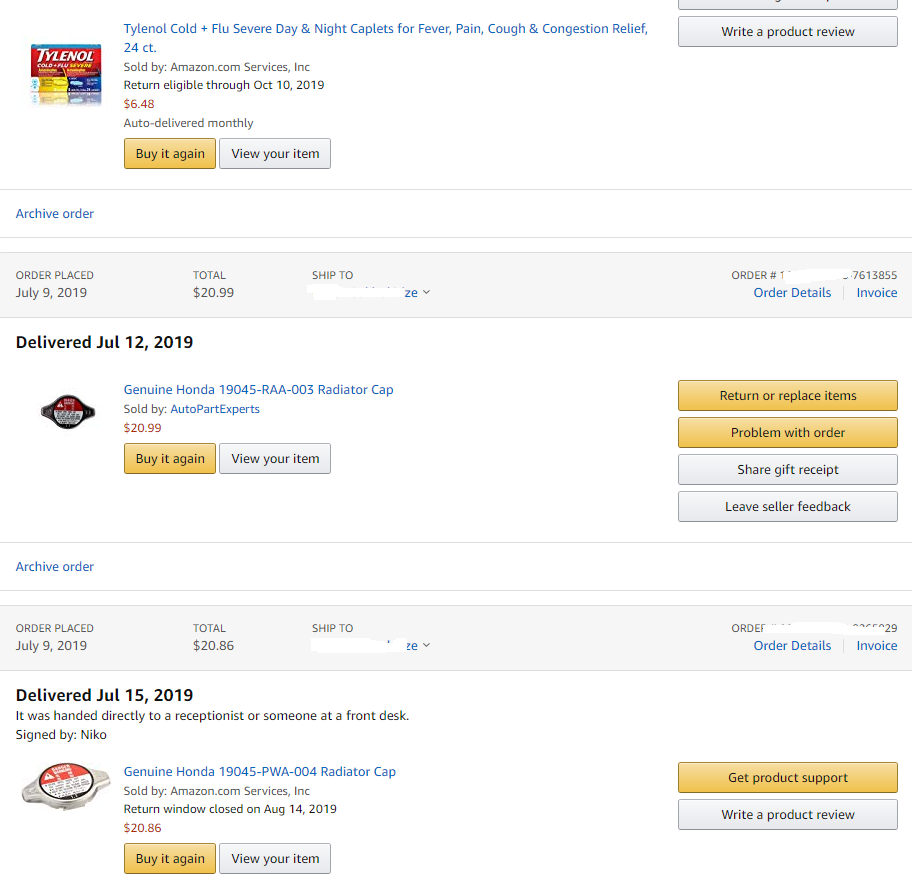Archive order containing the Tylenol item
Image resolution: width=912 pixels, height=881 pixels.
(x=55, y=214)
